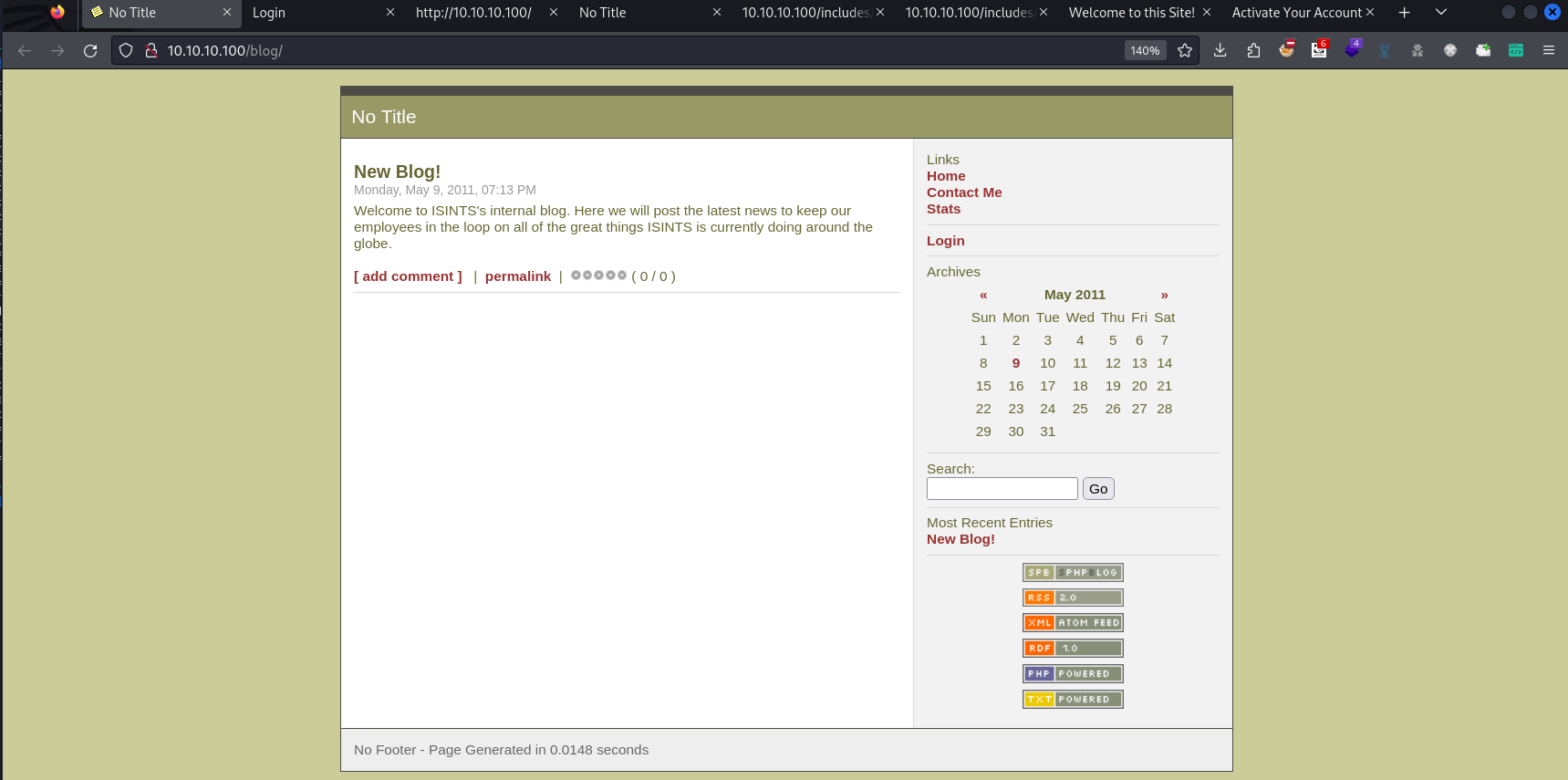The height and width of the screenshot is (780, 1568).
Task: Open the 140% zoom level indicator
Action: tap(1145, 50)
